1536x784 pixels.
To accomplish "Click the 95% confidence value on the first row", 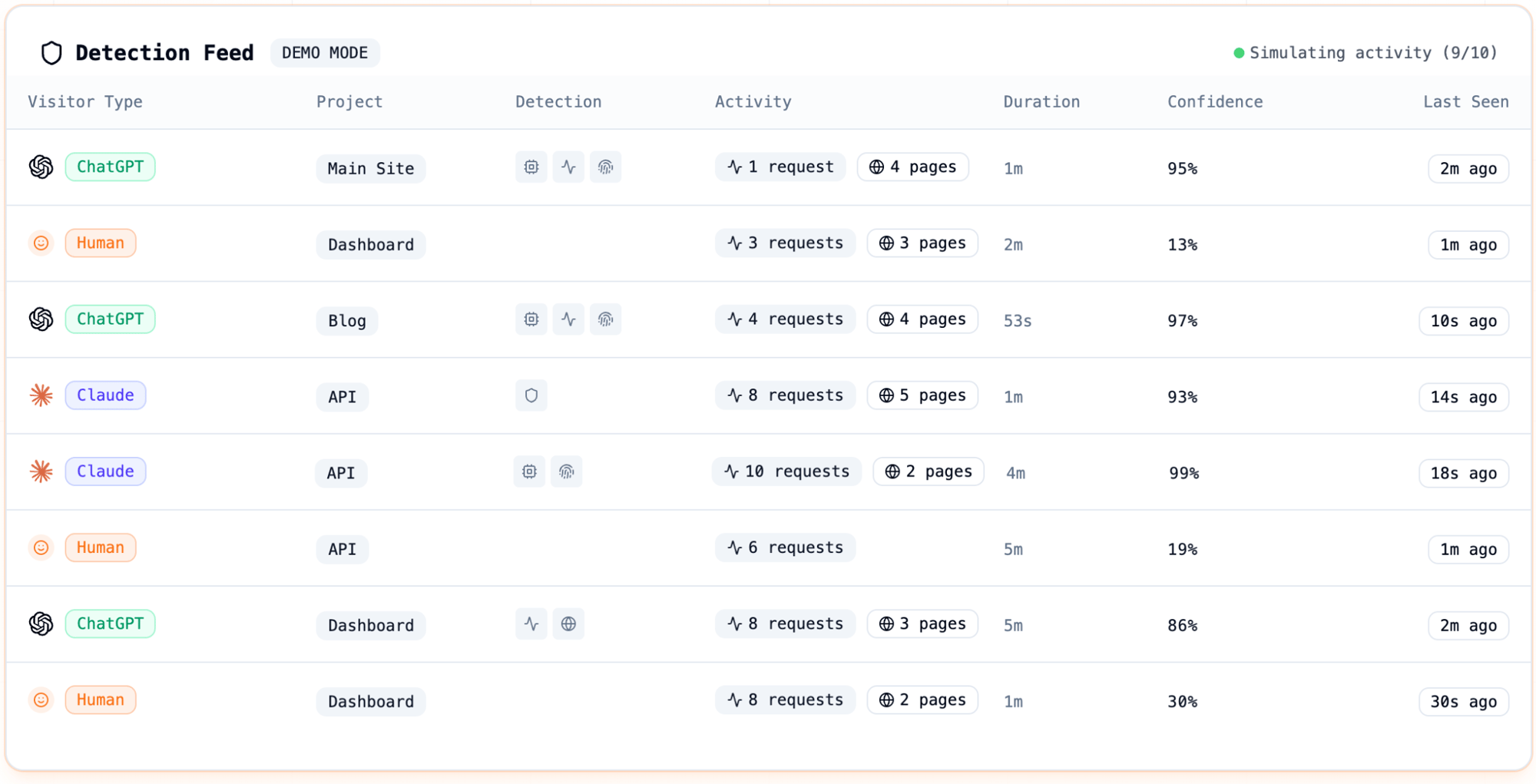I will [1183, 169].
